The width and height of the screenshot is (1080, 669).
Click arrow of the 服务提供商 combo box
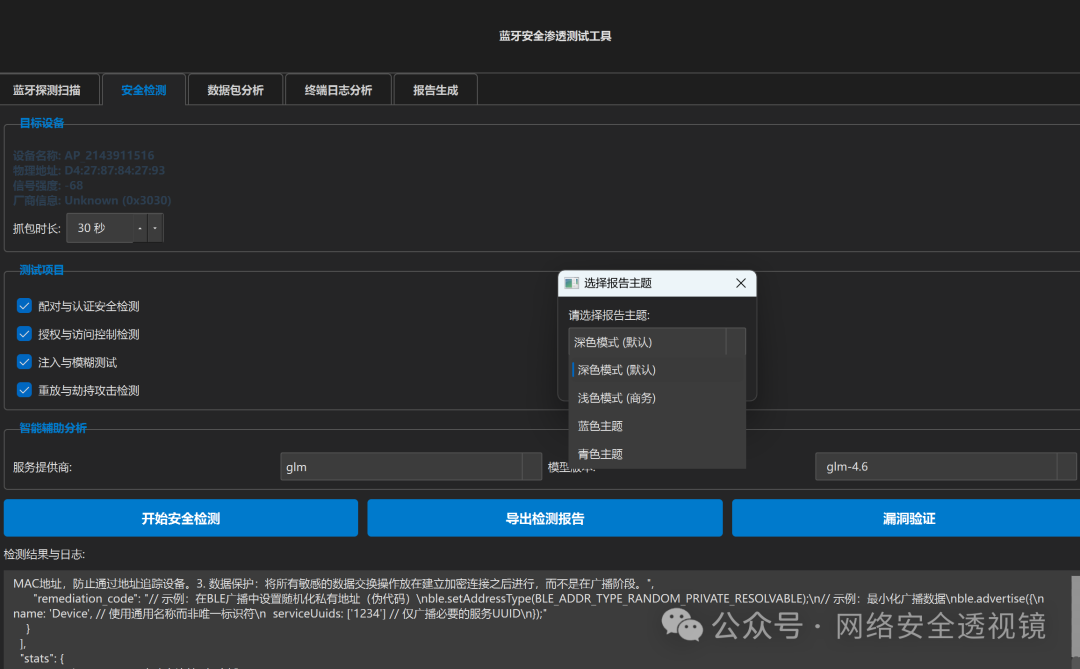point(532,466)
